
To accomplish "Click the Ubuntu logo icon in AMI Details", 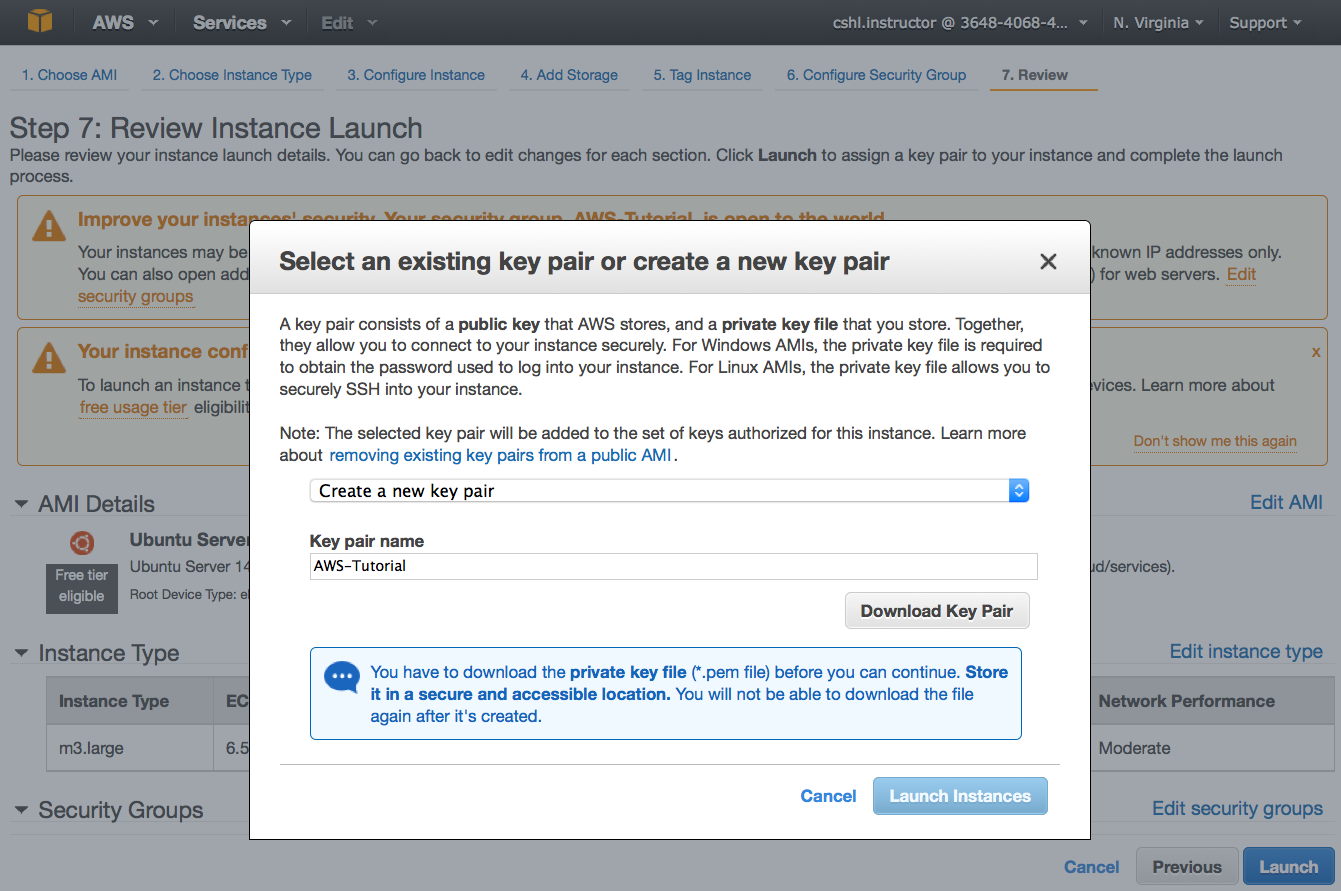I will 82,543.
